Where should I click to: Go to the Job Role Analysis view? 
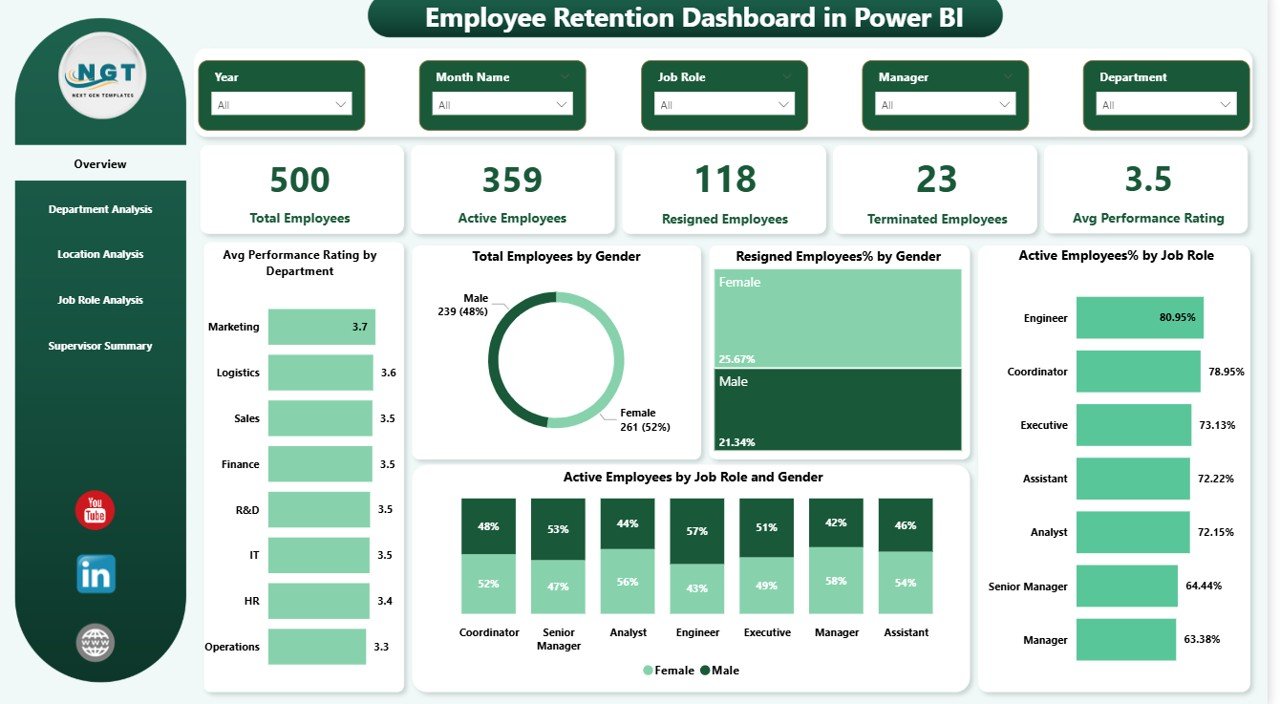[x=100, y=299]
